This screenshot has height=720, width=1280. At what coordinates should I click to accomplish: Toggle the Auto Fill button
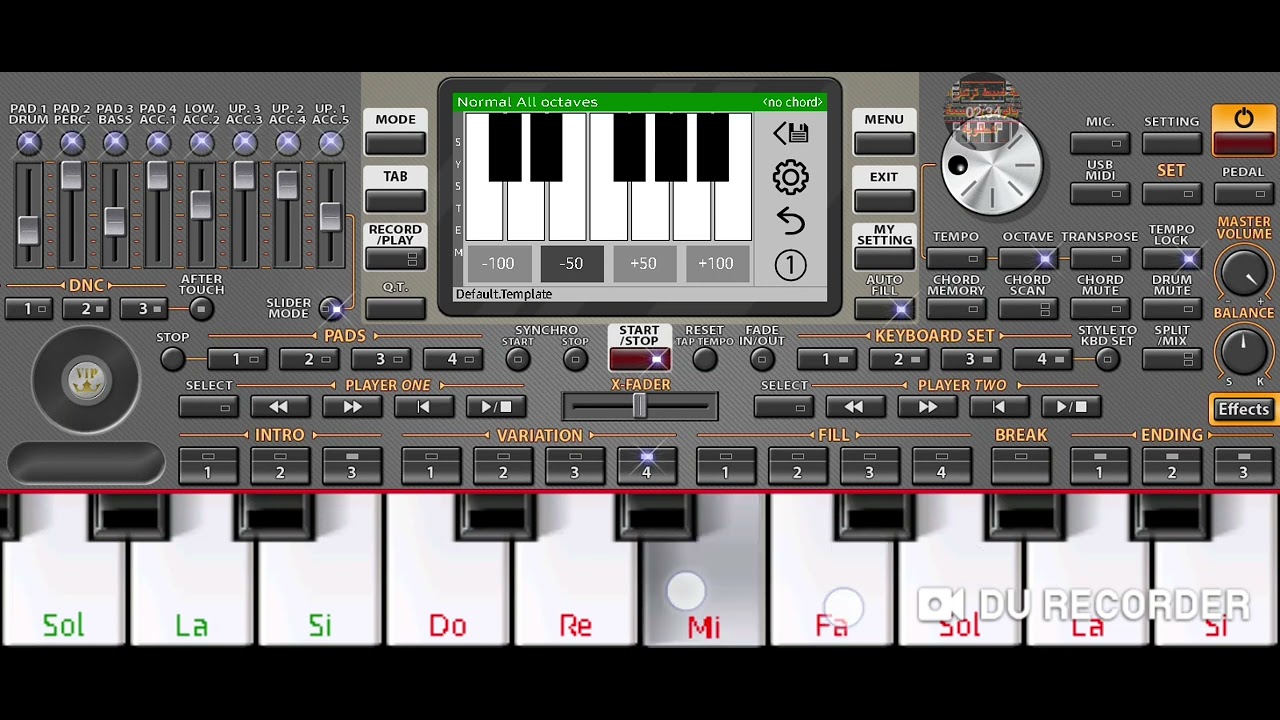coord(884,308)
